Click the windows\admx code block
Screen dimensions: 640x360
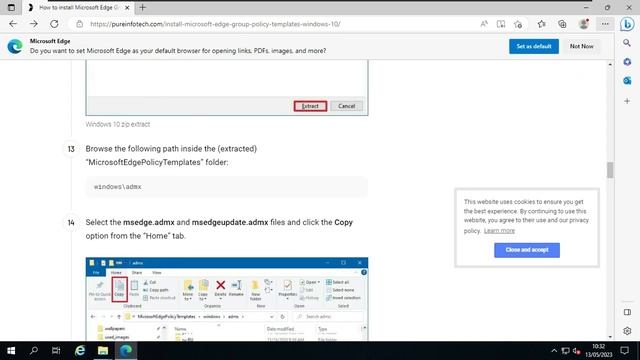tap(227, 187)
